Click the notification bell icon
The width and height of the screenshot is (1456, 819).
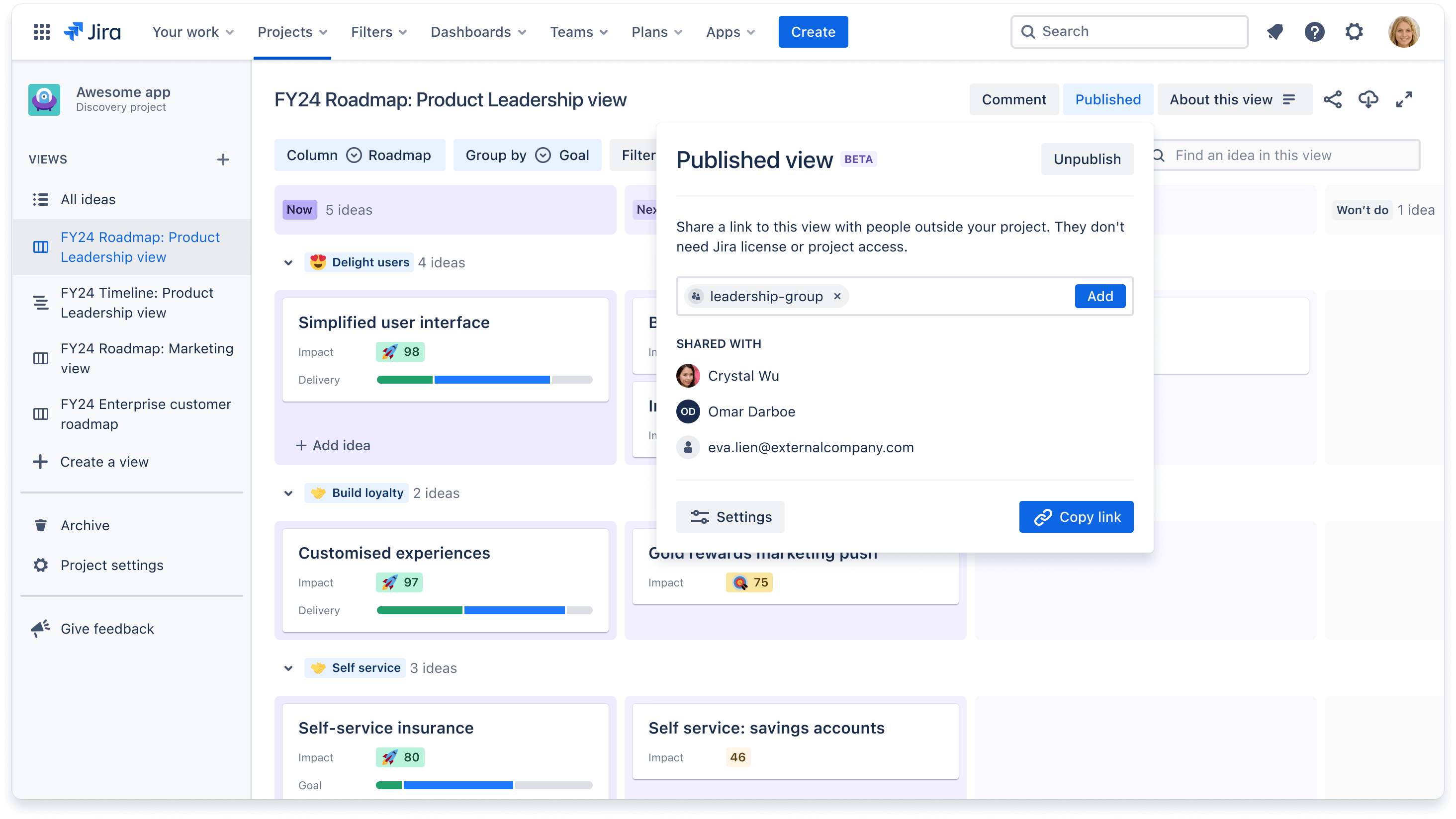pos(1275,31)
